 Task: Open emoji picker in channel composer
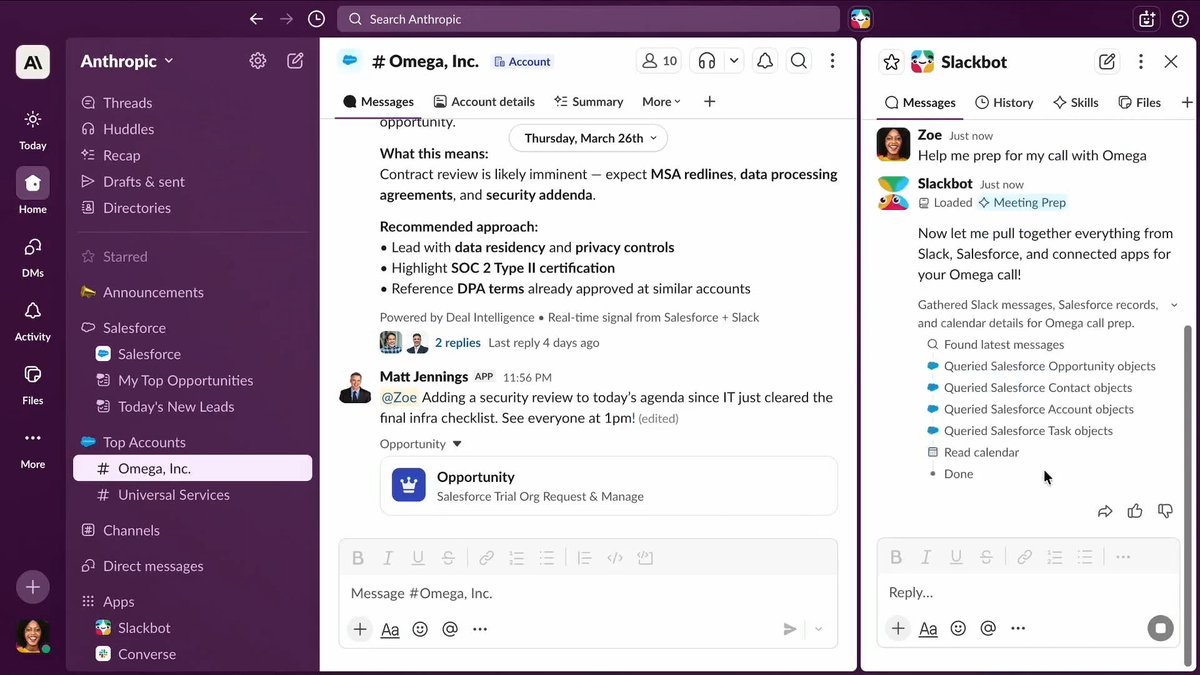420,629
